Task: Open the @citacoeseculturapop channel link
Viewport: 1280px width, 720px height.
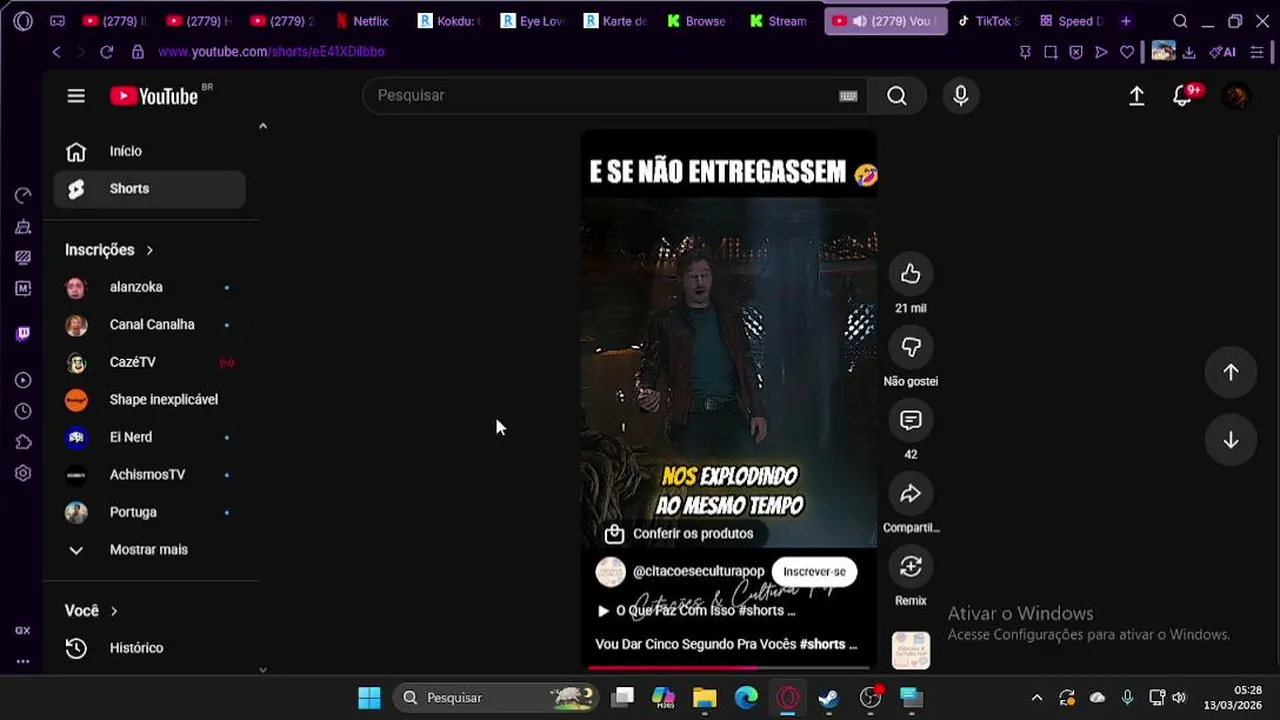Action: tap(698, 571)
